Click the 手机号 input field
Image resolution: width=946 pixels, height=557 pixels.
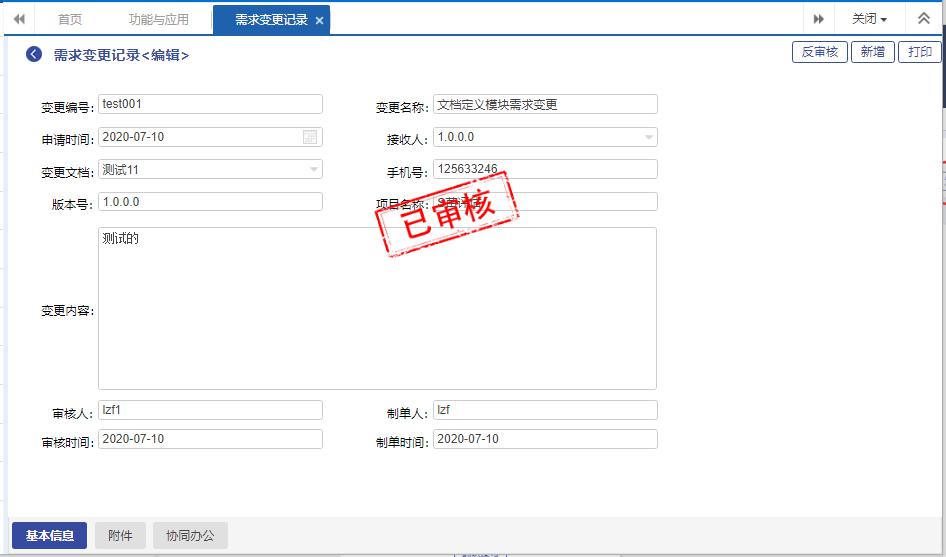(545, 169)
